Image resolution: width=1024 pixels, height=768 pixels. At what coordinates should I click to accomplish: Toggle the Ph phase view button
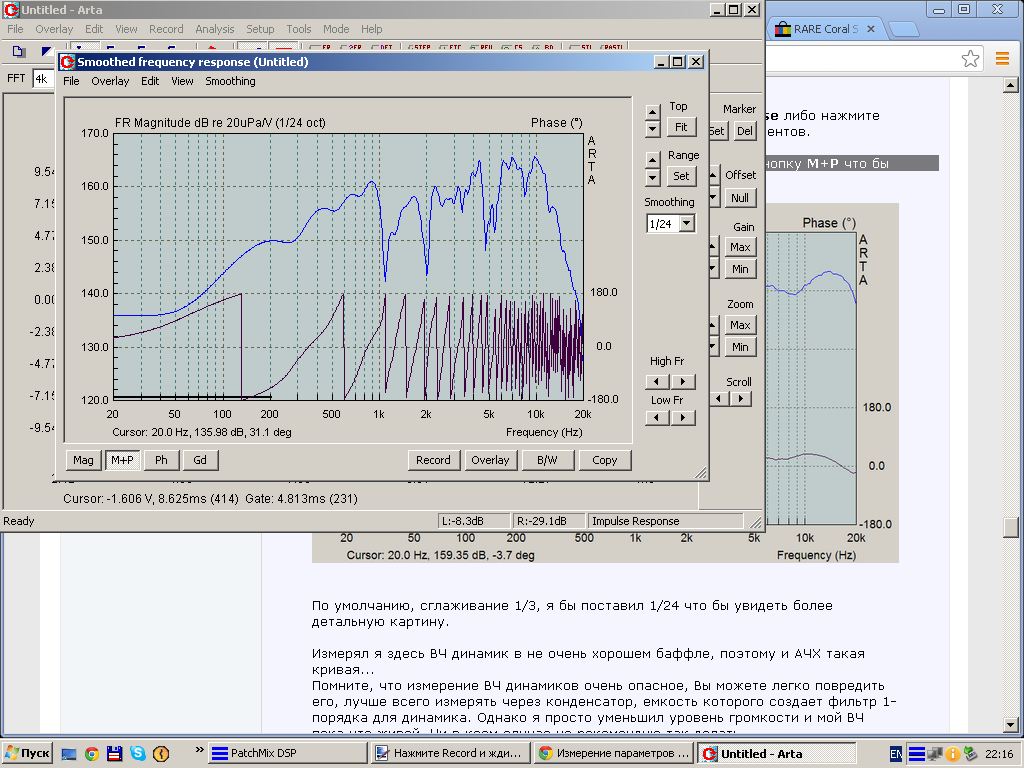pyautogui.click(x=161, y=460)
